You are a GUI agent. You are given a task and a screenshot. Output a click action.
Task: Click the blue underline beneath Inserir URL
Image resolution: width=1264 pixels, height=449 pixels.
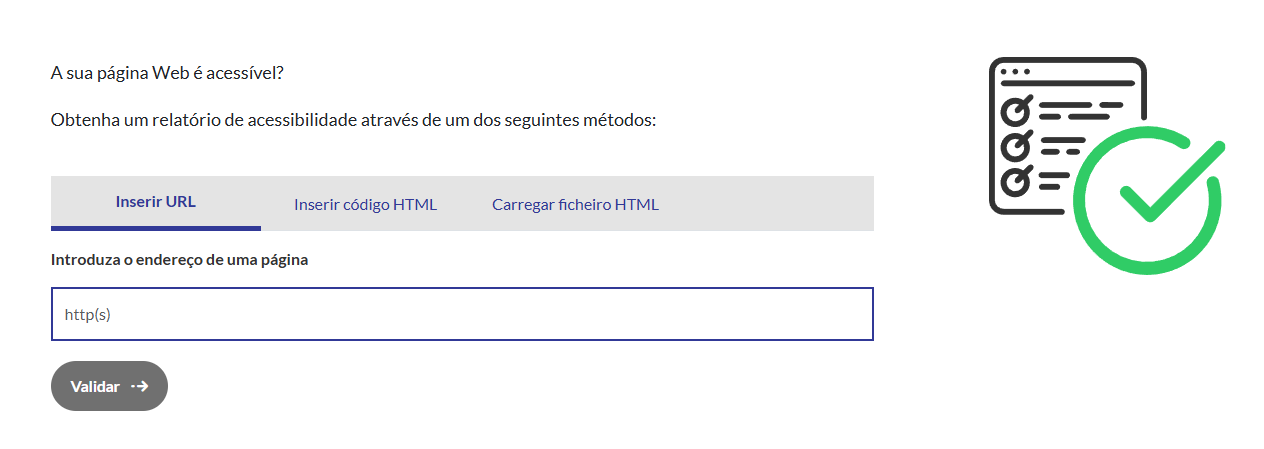click(x=156, y=228)
